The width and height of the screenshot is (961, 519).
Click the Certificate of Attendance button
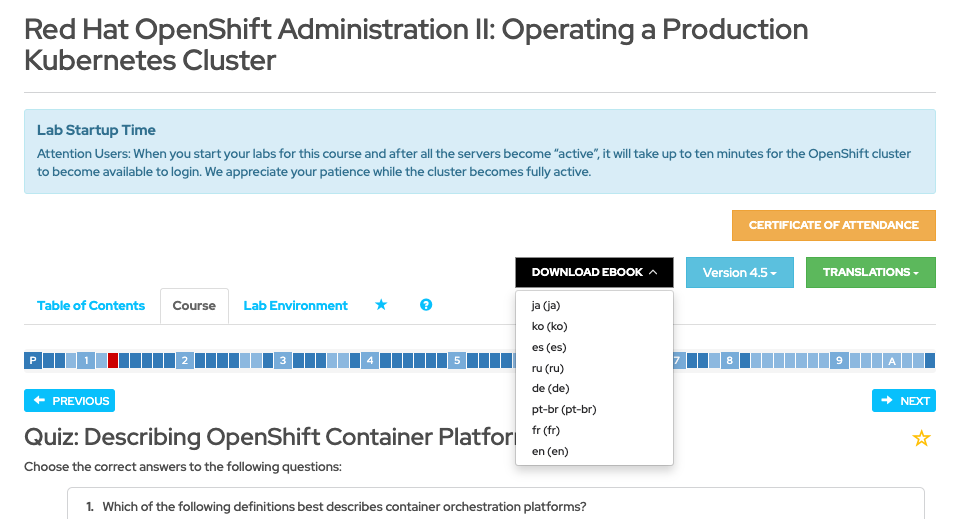[x=833, y=225]
